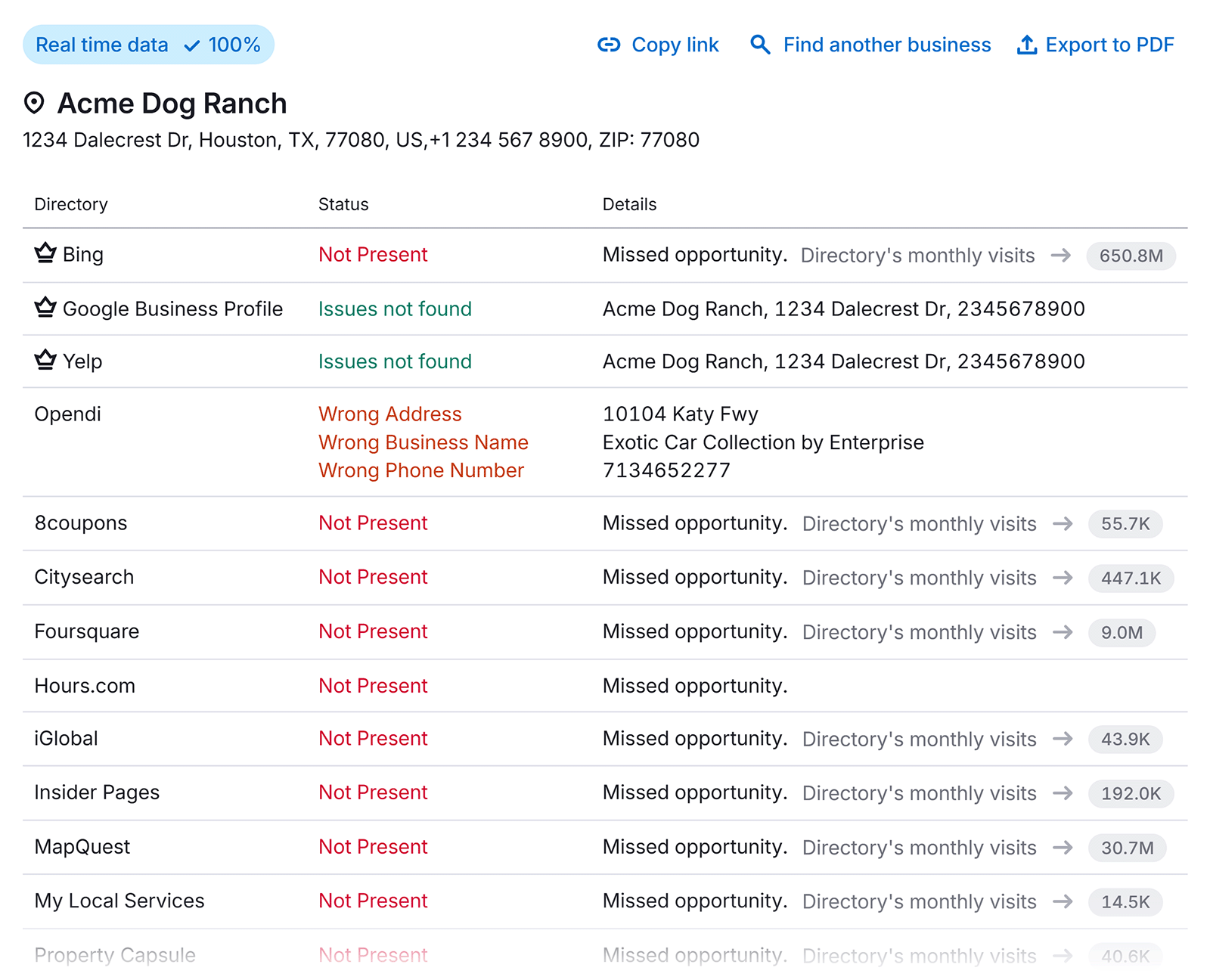Click the crown icon beside Google Business Profile
Image resolution: width=1210 pixels, height=980 pixels.
45,305
